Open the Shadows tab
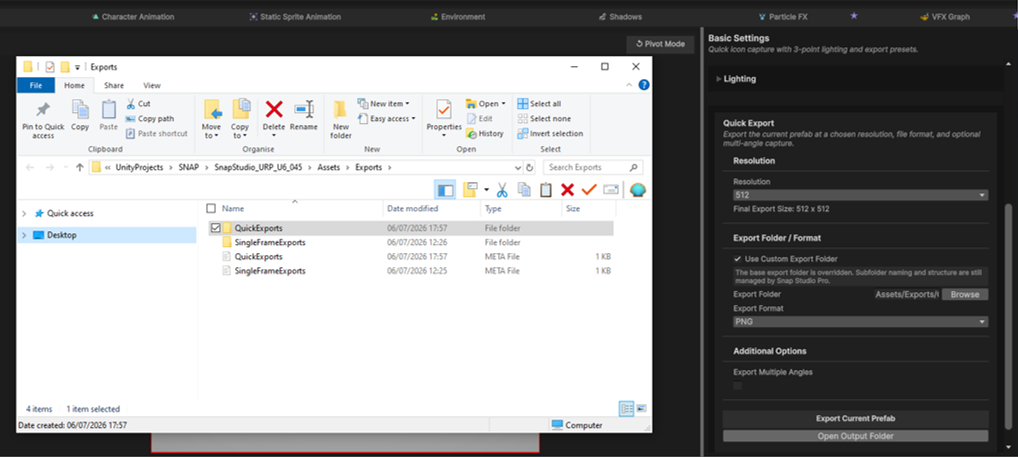The width and height of the screenshot is (1018, 457). pyautogui.click(x=620, y=17)
